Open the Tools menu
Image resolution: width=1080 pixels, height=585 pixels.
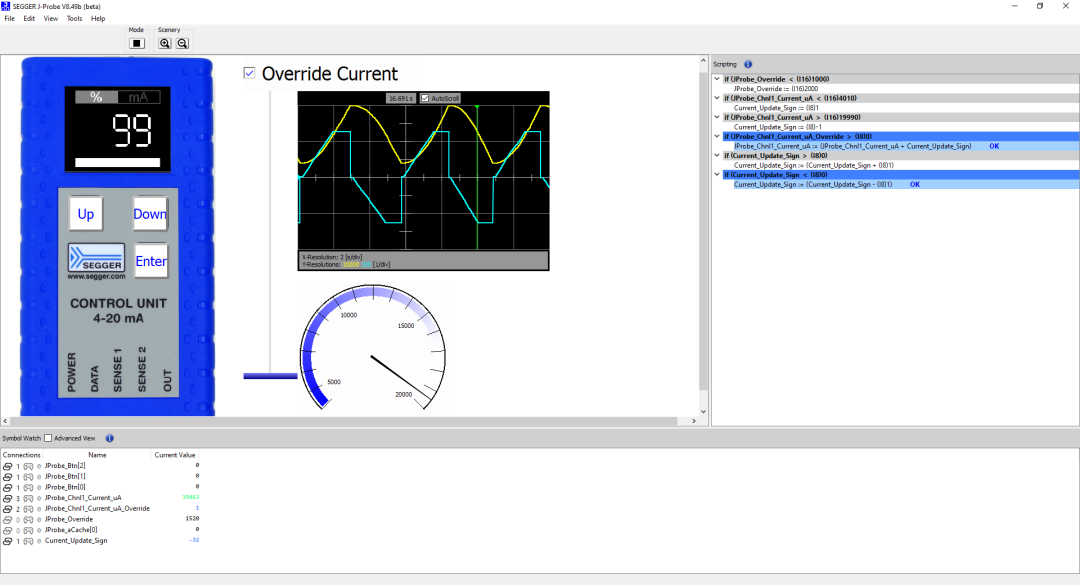click(74, 19)
